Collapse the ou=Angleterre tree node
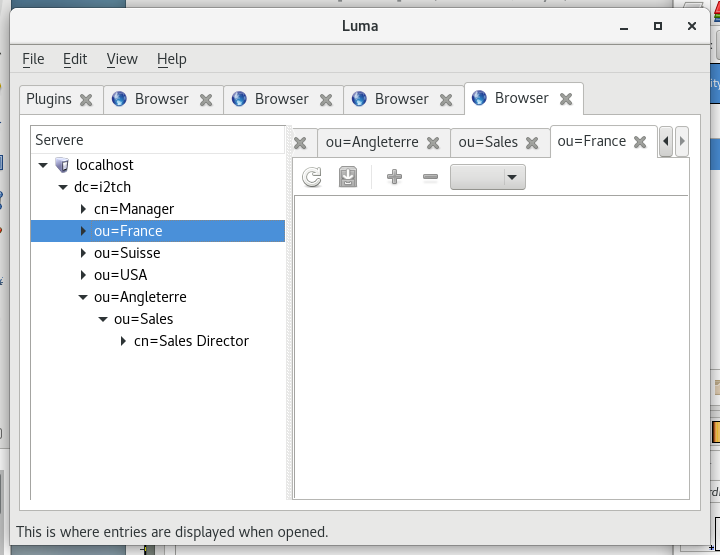 coord(83,297)
